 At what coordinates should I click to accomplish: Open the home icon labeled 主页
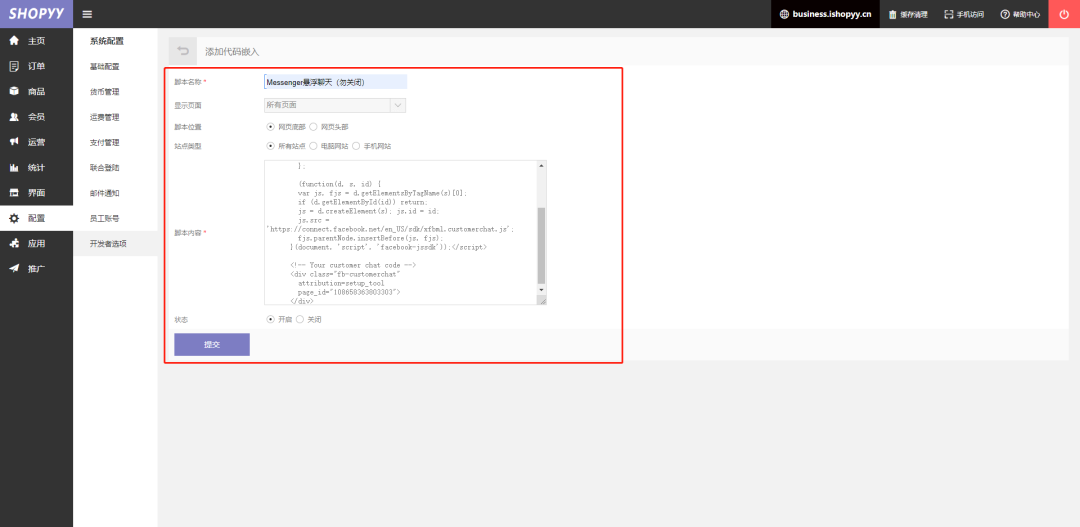click(x=14, y=41)
